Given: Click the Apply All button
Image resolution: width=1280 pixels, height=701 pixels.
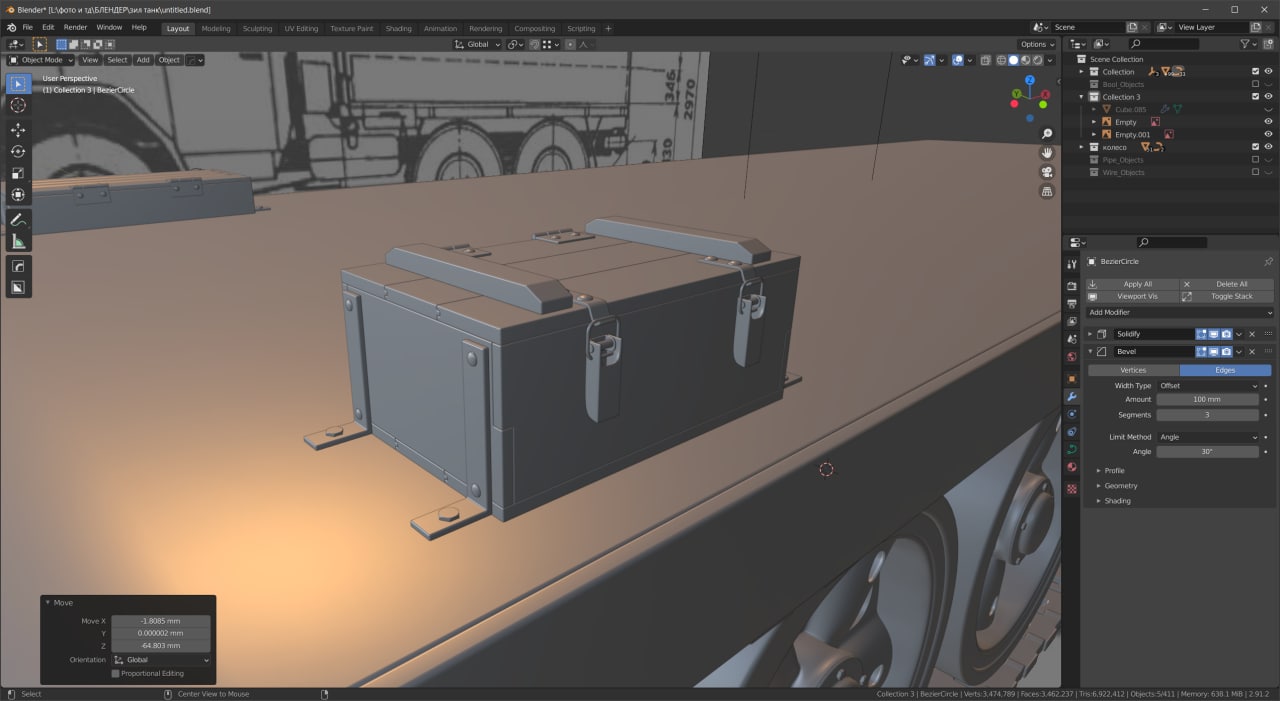Looking at the screenshot, I should 1132,284.
